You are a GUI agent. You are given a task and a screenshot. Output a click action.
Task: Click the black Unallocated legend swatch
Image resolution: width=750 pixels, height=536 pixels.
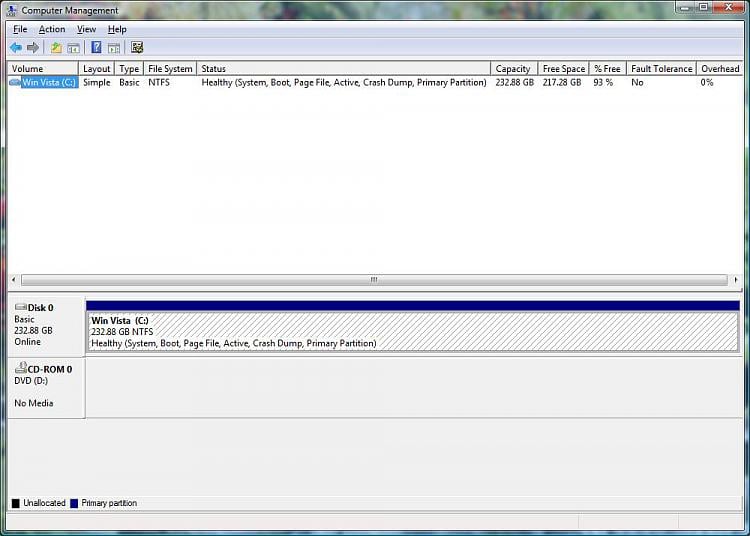point(16,503)
